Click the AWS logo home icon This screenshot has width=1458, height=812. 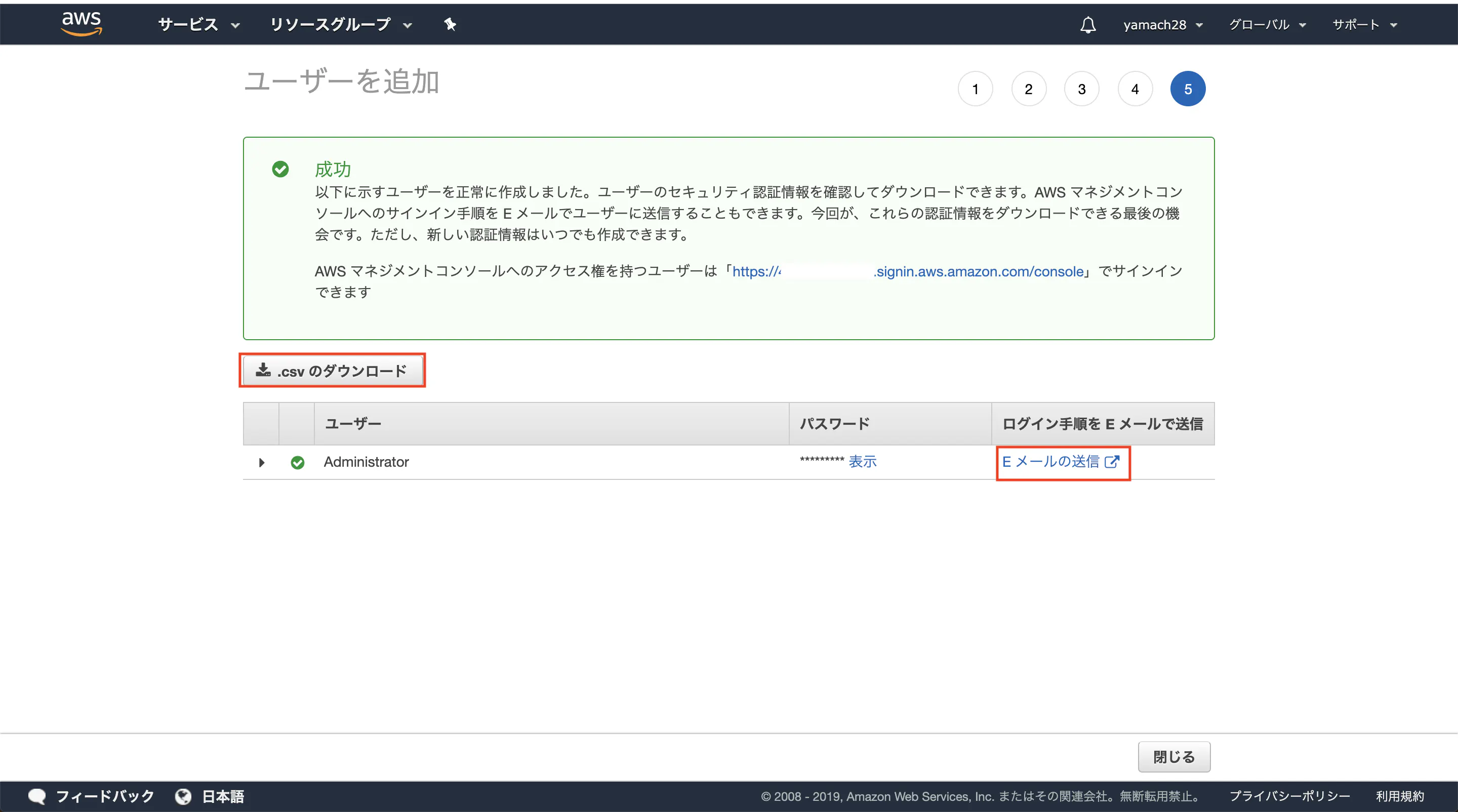click(x=82, y=23)
